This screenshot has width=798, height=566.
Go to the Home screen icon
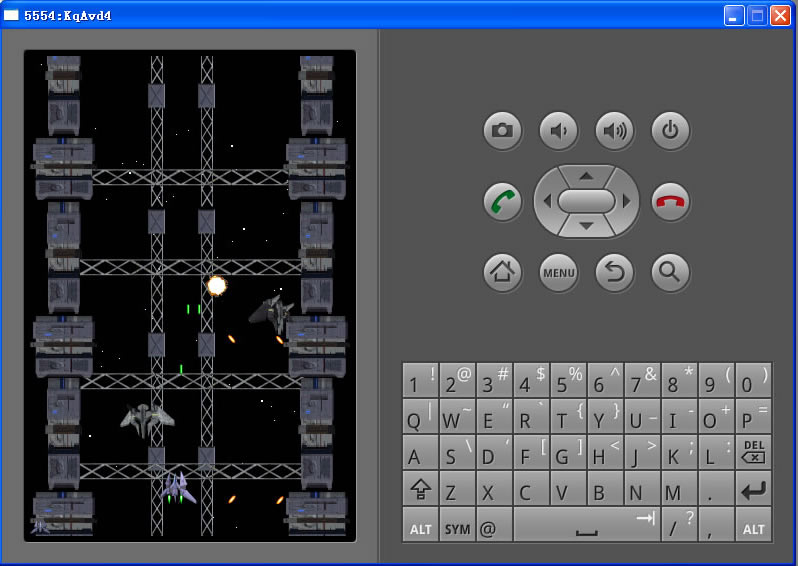click(502, 271)
